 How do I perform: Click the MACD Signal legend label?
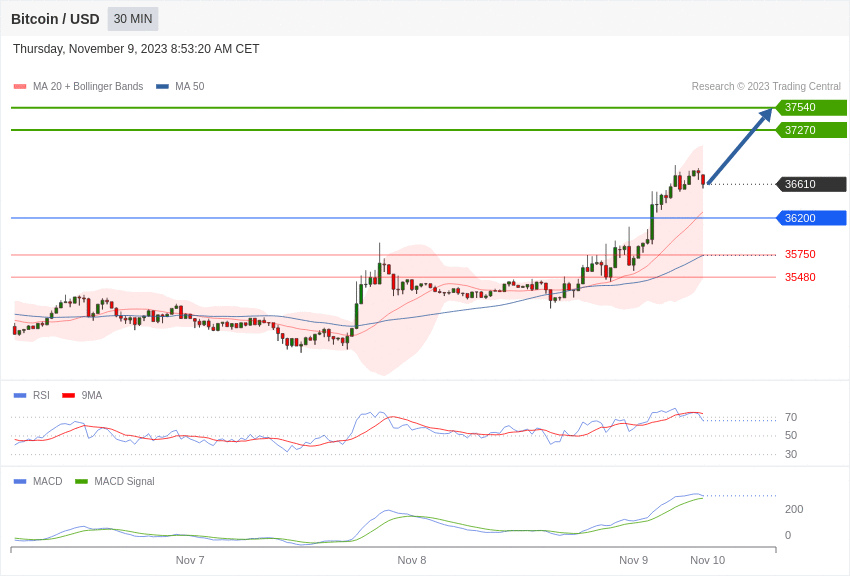[124, 481]
